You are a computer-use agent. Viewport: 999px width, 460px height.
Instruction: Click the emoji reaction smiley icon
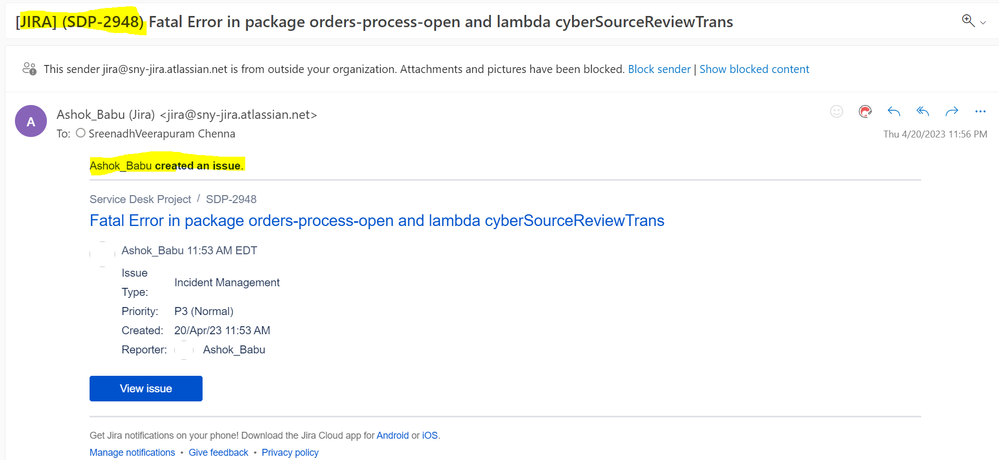837,111
